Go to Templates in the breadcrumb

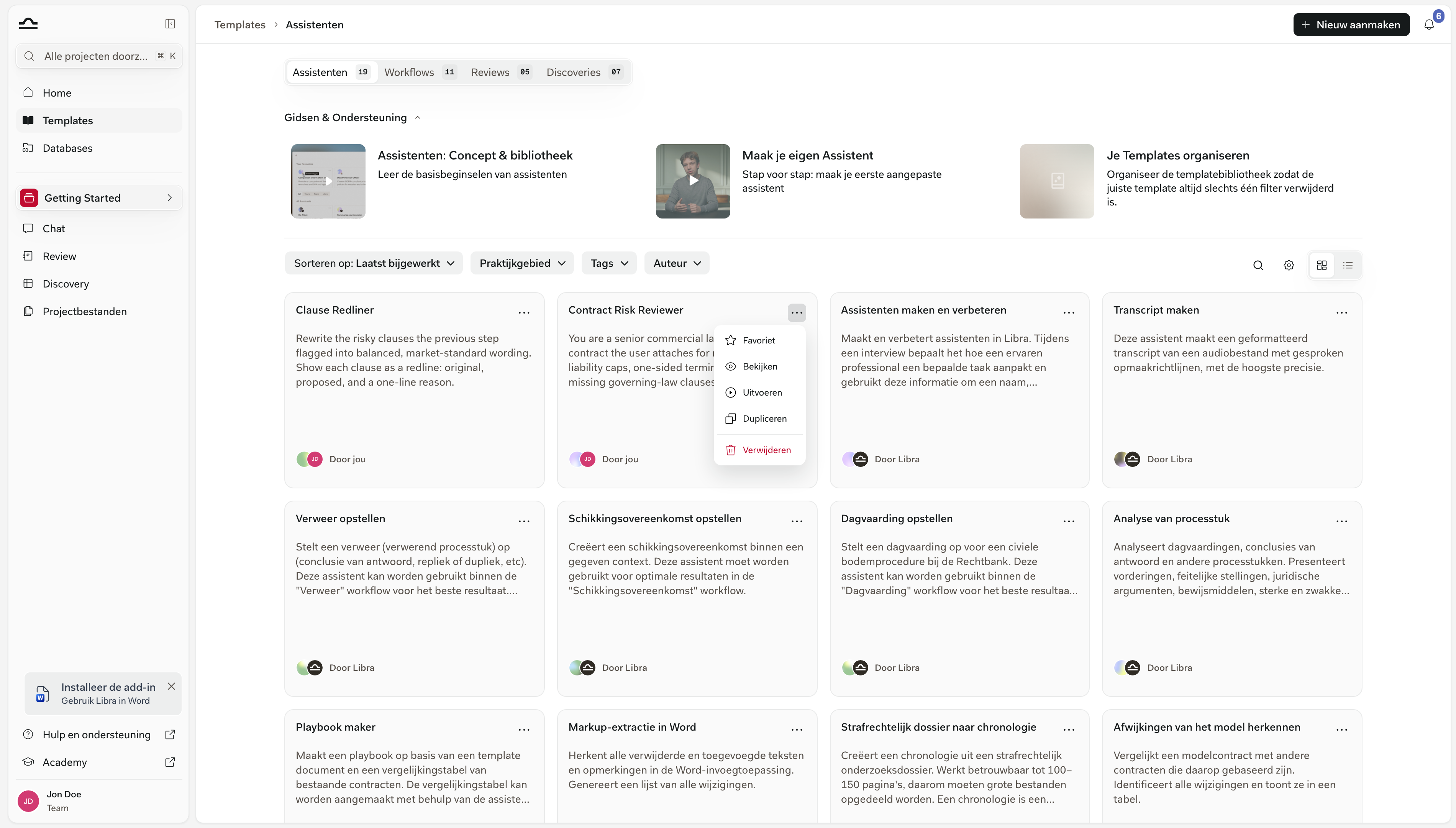click(240, 25)
